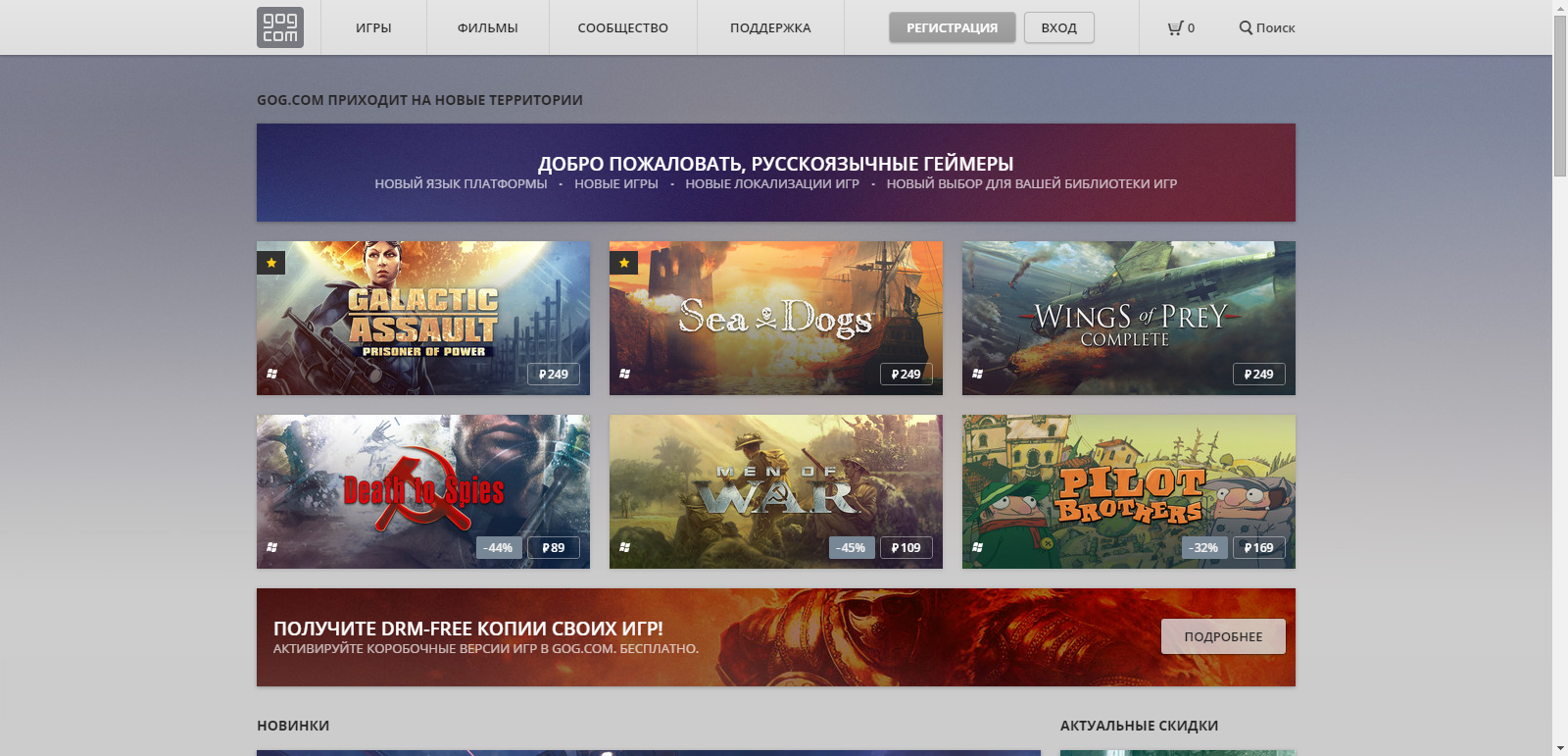
Task: Click Windows icon on Pilot Brothers card
Action: [x=978, y=547]
